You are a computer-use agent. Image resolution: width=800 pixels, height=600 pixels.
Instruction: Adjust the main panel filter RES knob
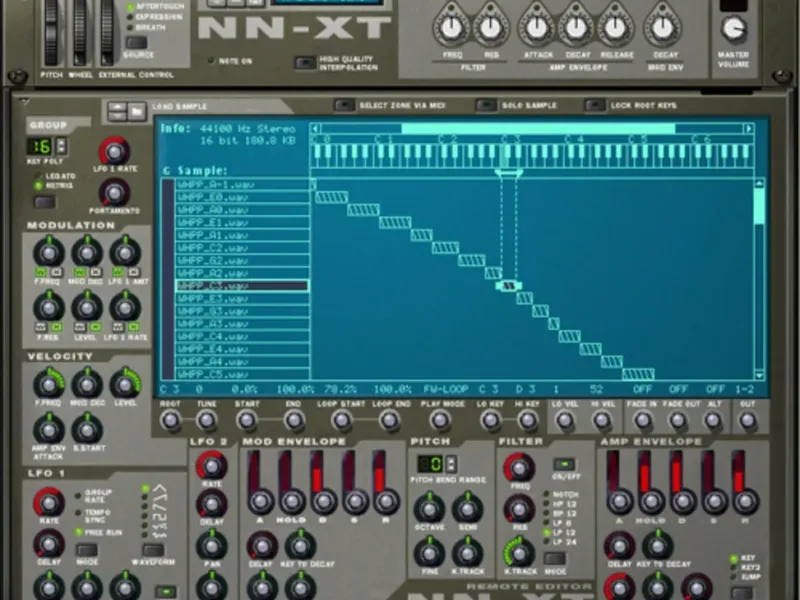pyautogui.click(x=491, y=29)
